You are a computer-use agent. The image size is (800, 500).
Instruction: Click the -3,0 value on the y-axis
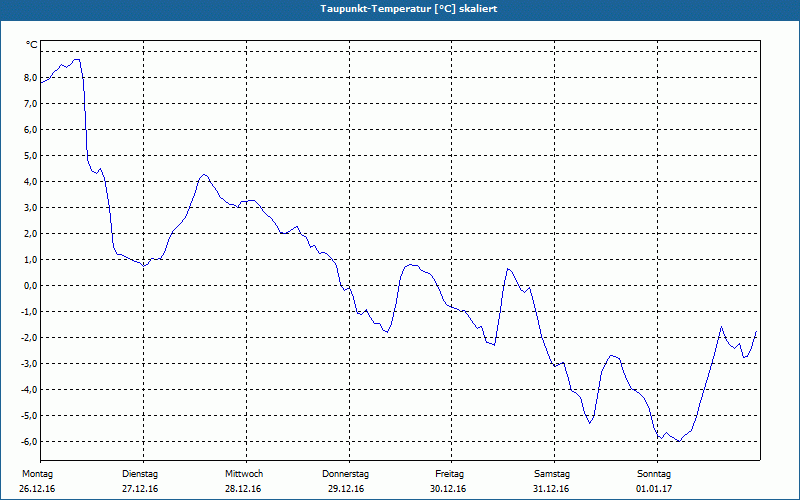tap(29, 364)
